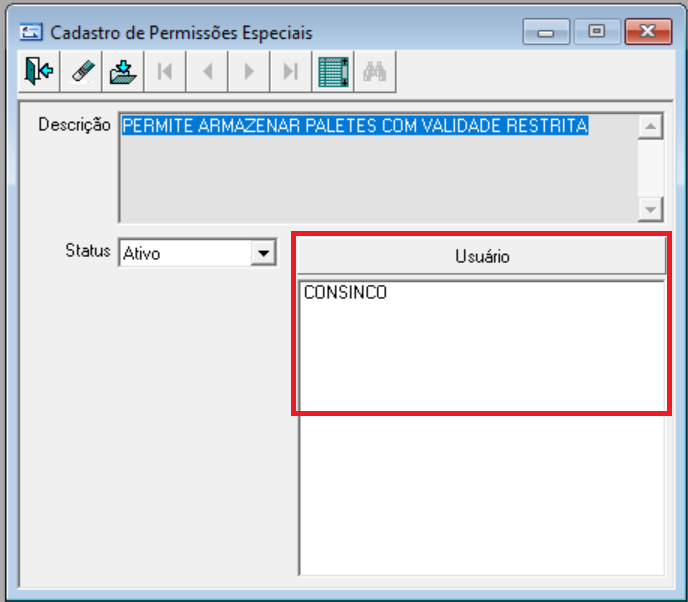Viewport: 688px width, 602px height.
Task: Click the window title bar app icon
Action: (31, 32)
